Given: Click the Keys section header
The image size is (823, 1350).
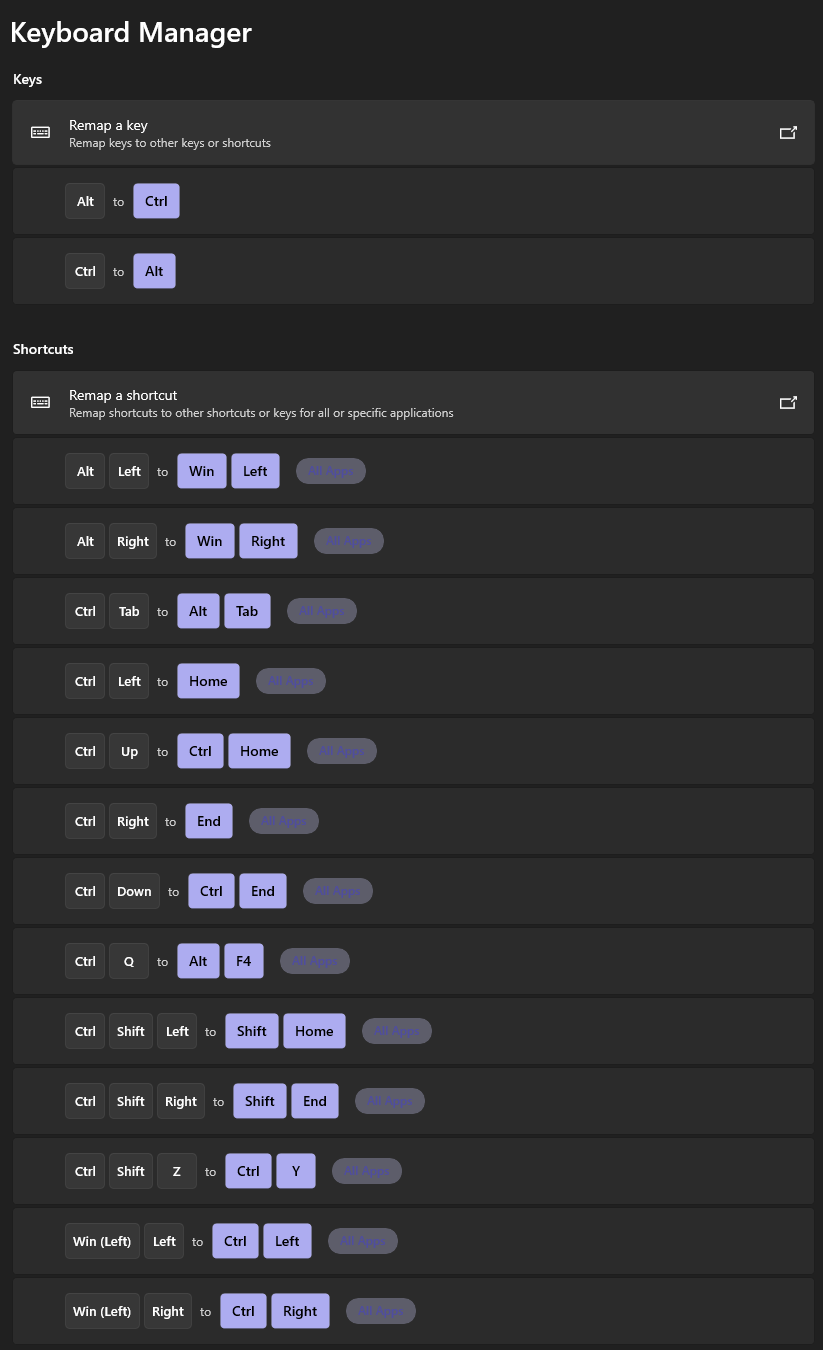Looking at the screenshot, I should (27, 79).
